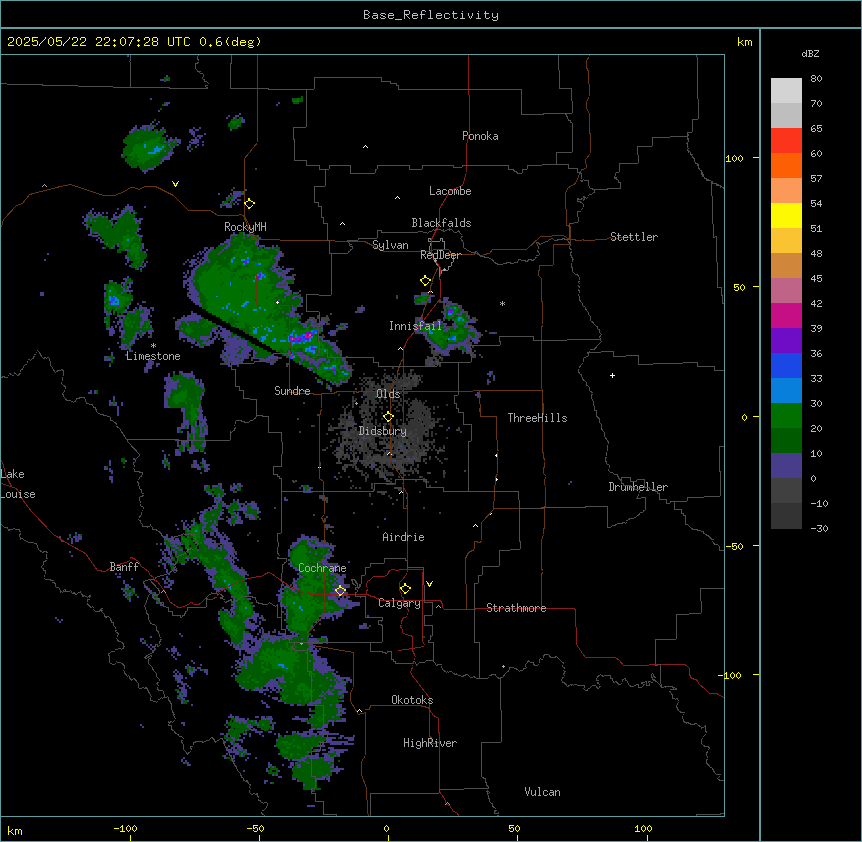This screenshot has height=842, width=862.
Task: Click the Base_Reflectivity title text
Action: 431,15
